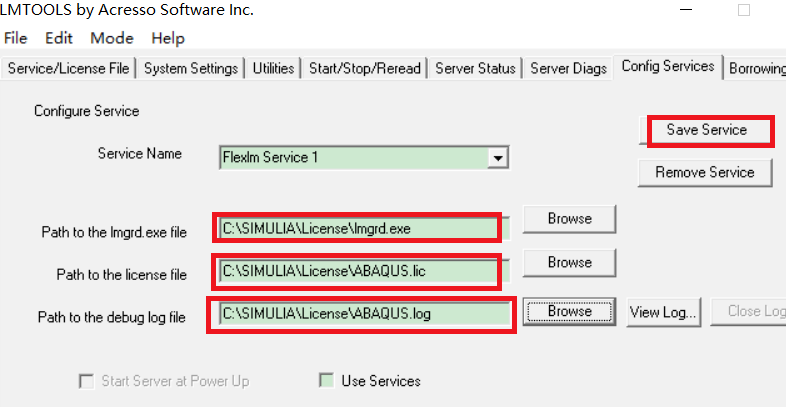Click the Remove Service button
Screen dimensions: 786x407
coord(705,172)
